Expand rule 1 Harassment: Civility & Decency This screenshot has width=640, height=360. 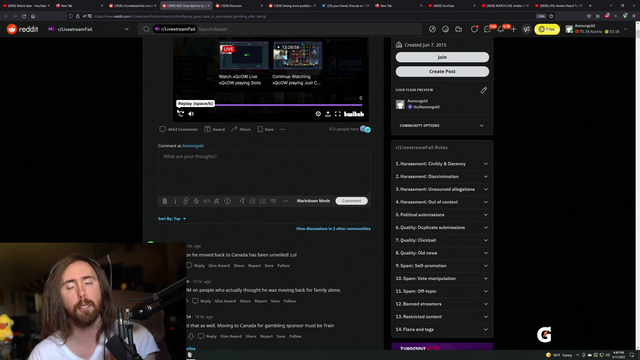tap(442, 164)
